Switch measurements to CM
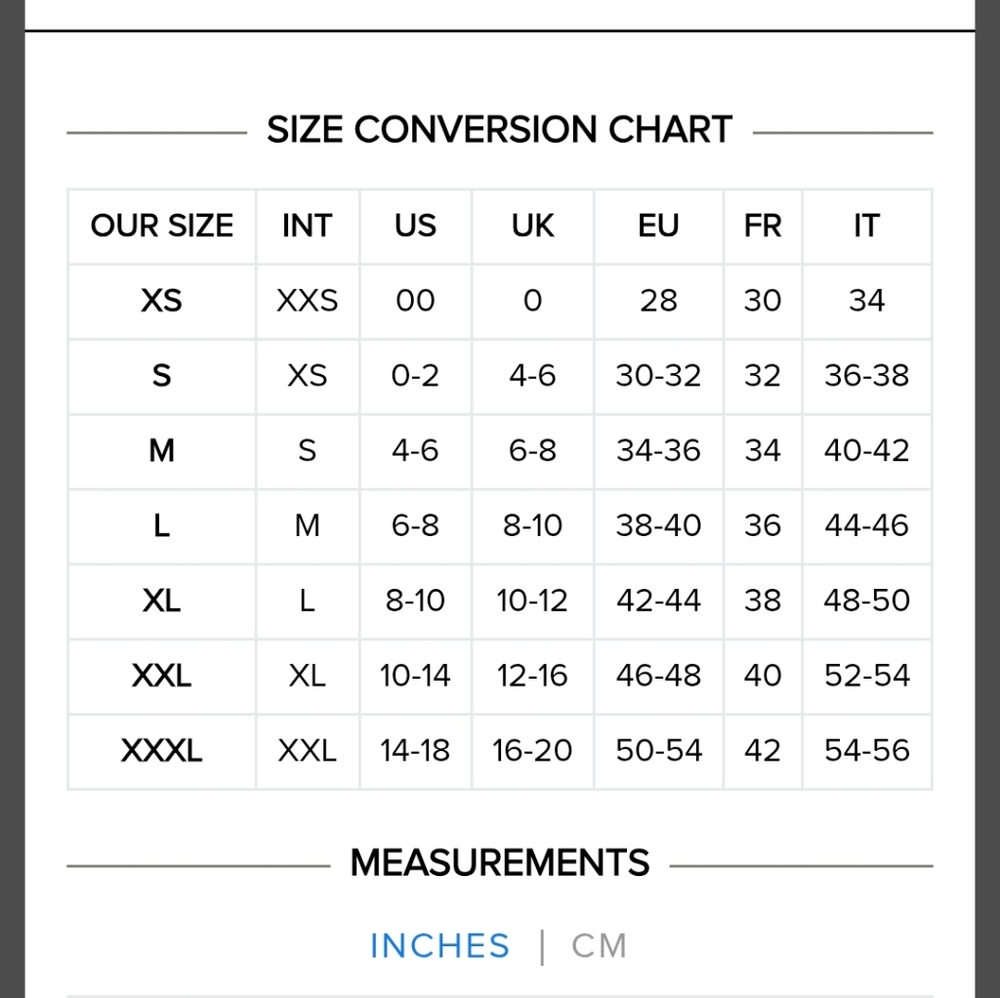Screen dimensions: 1000x998 599,946
